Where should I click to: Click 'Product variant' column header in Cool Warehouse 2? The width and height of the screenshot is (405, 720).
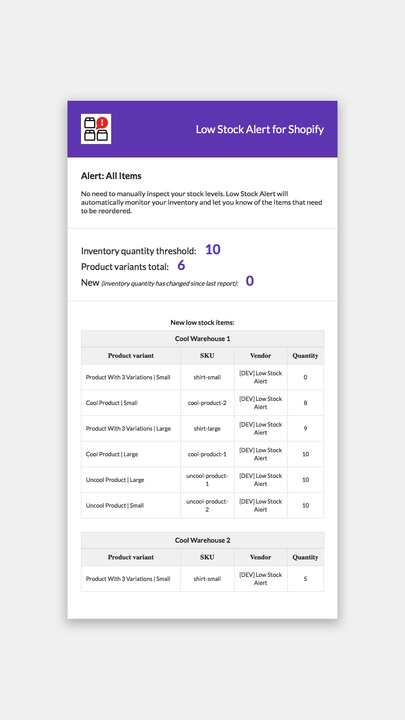pyautogui.click(x=131, y=557)
